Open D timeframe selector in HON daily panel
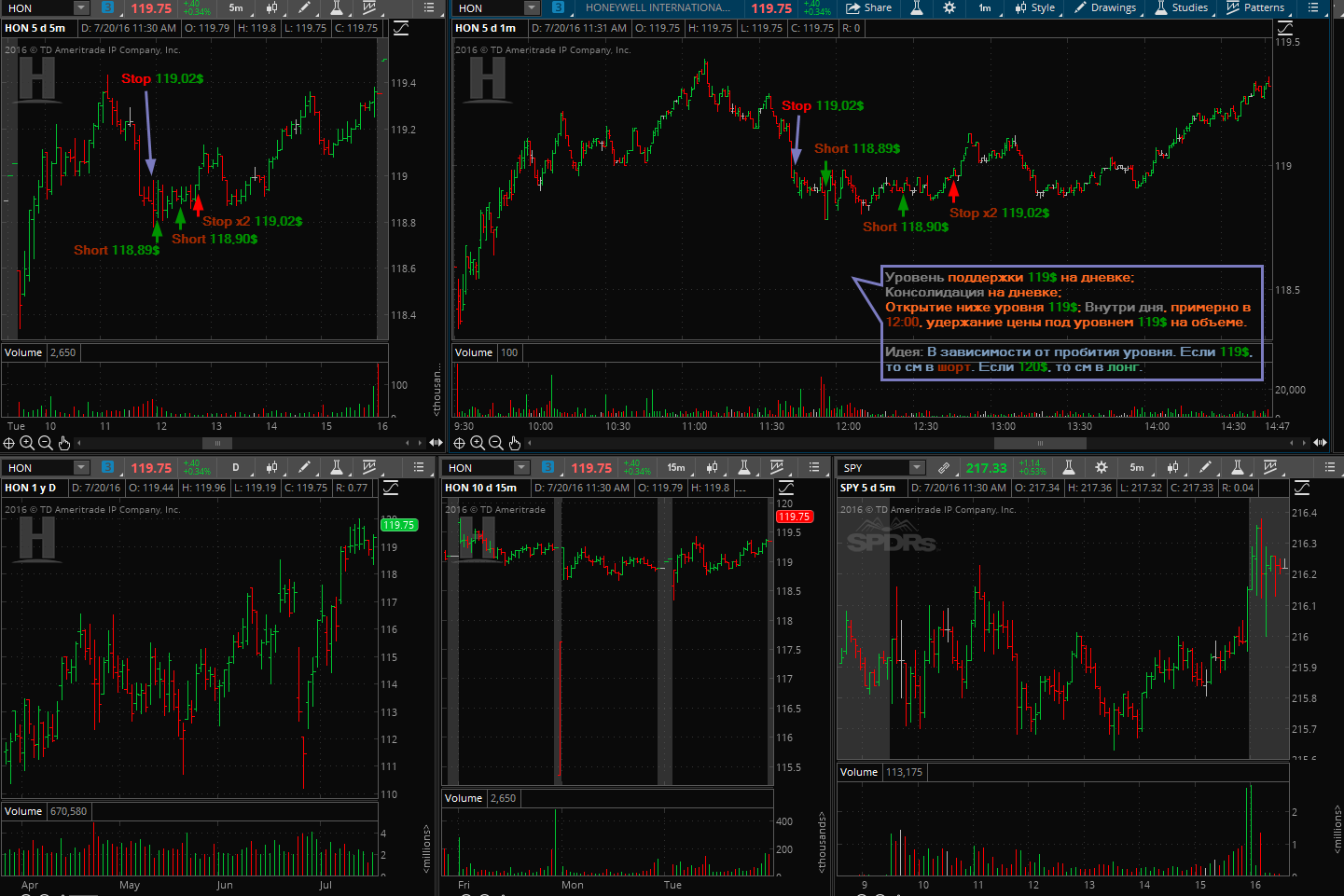This screenshot has height=896, width=1344. (236, 467)
